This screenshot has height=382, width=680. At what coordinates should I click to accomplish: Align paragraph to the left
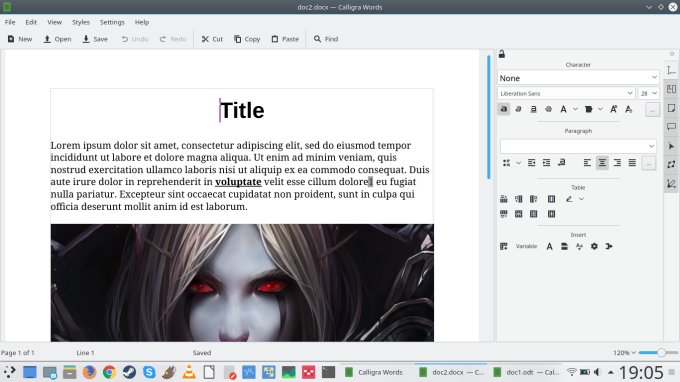(587, 163)
